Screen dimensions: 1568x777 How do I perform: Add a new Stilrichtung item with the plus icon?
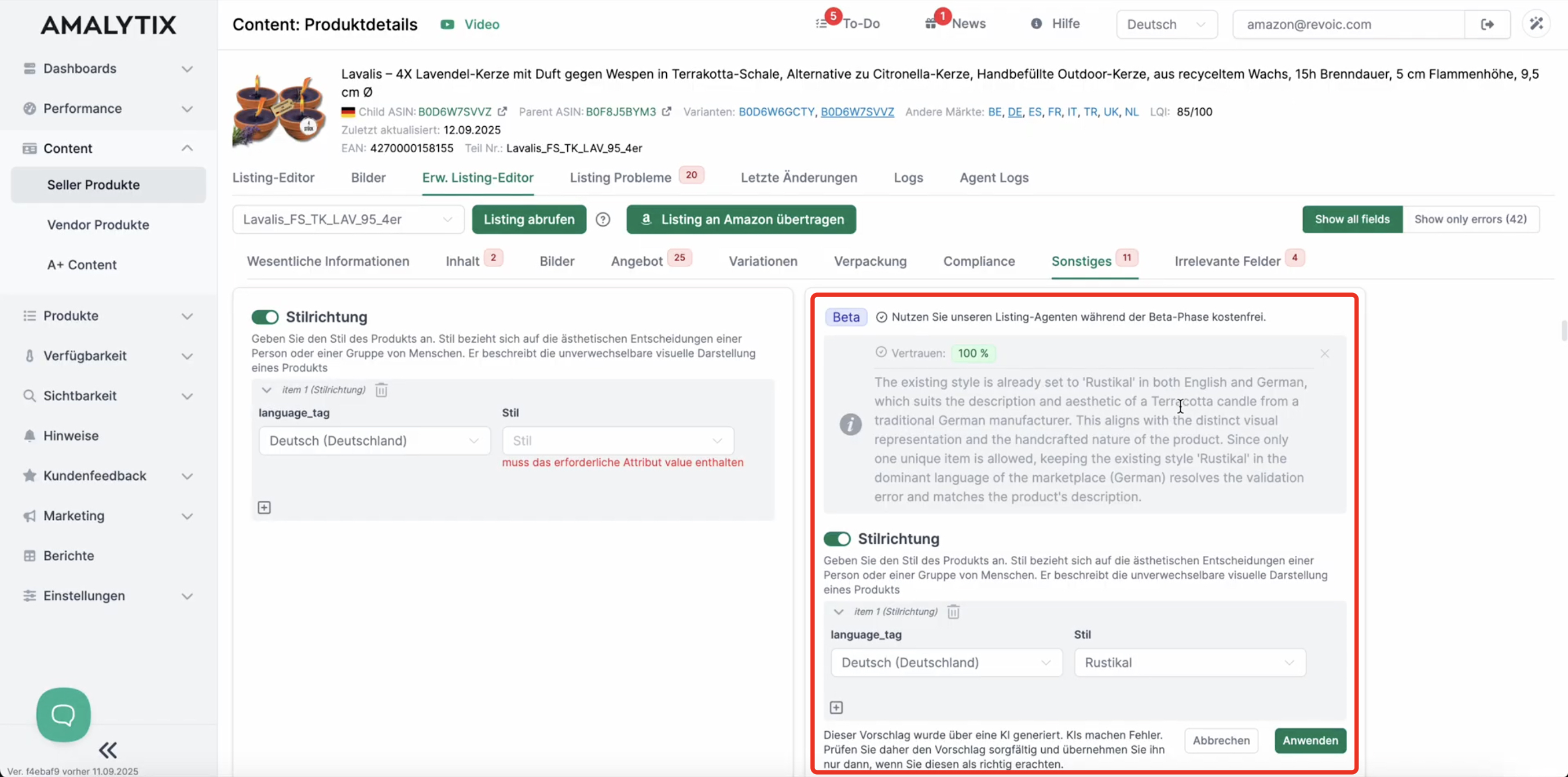click(264, 507)
